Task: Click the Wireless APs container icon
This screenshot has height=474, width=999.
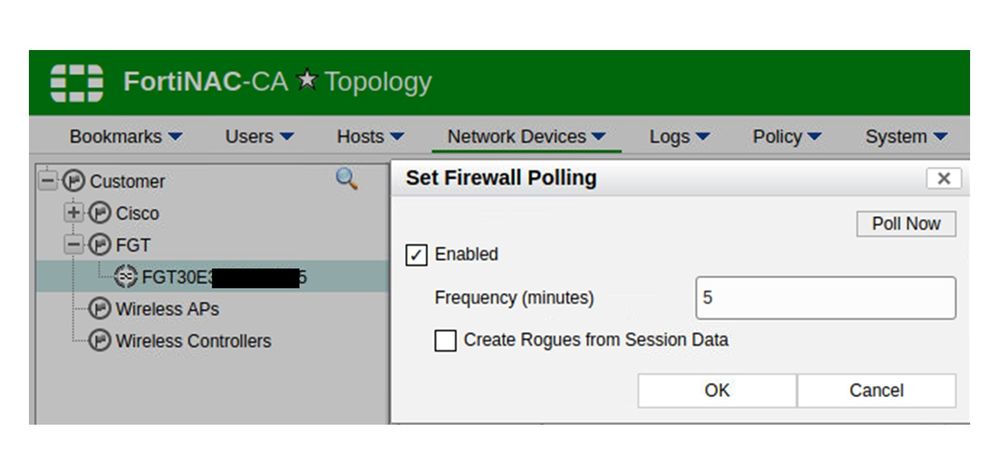Action: point(100,309)
